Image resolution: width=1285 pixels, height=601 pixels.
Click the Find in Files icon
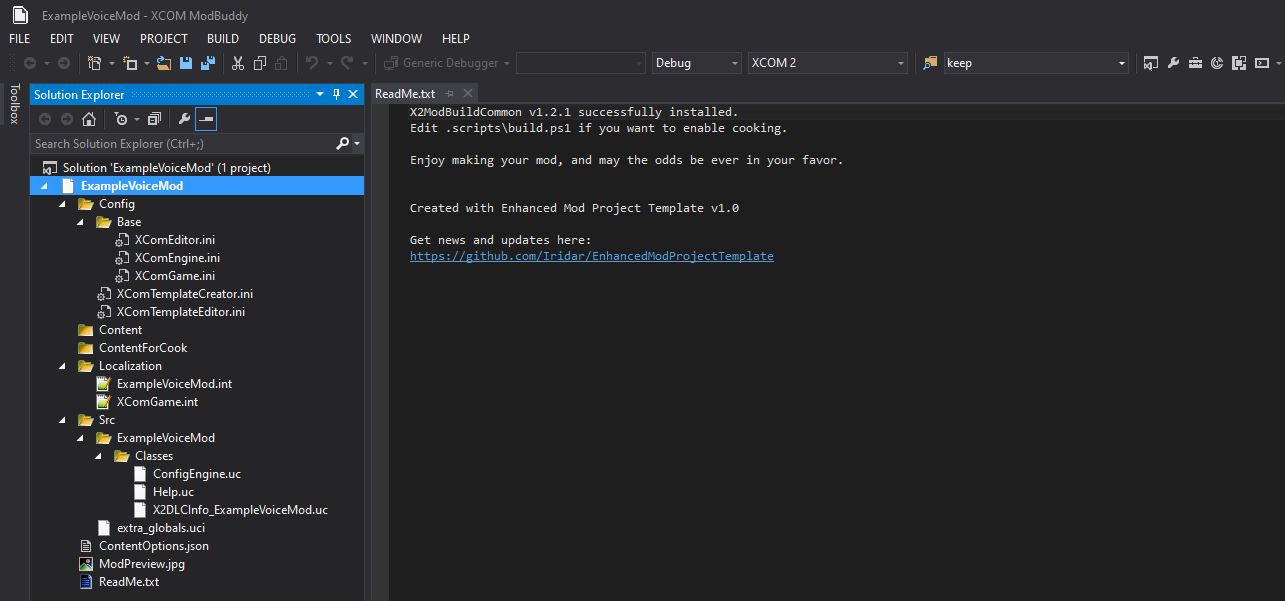(930, 63)
